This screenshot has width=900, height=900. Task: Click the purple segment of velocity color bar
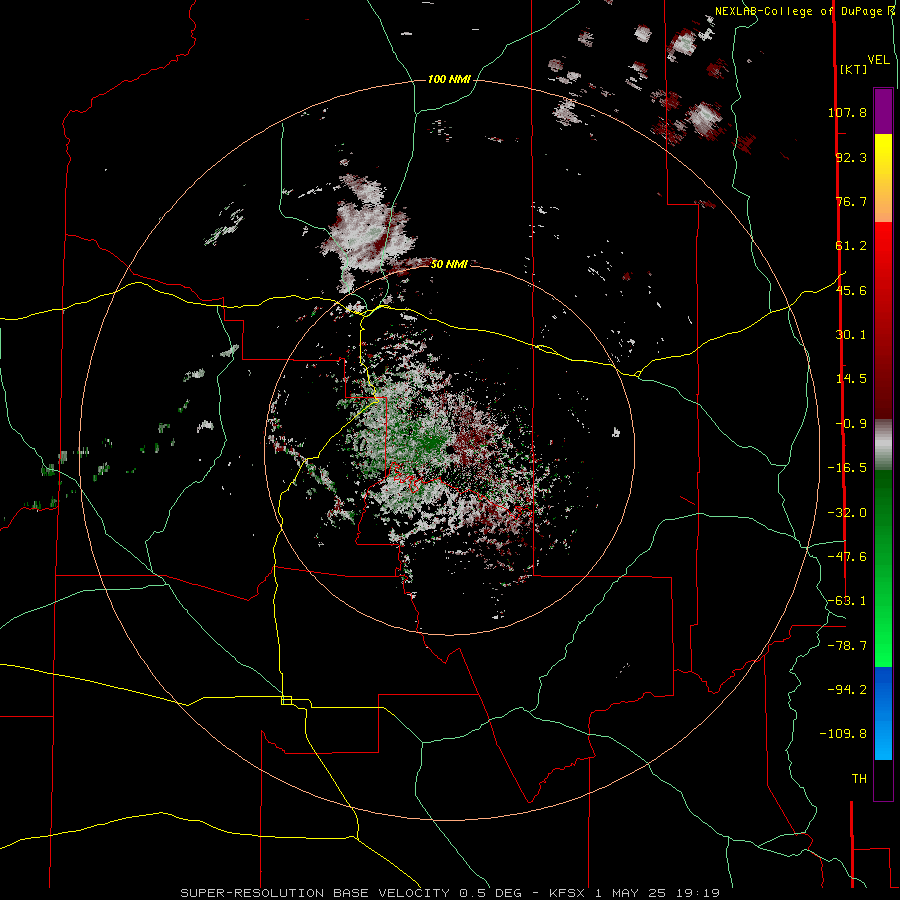point(883,112)
